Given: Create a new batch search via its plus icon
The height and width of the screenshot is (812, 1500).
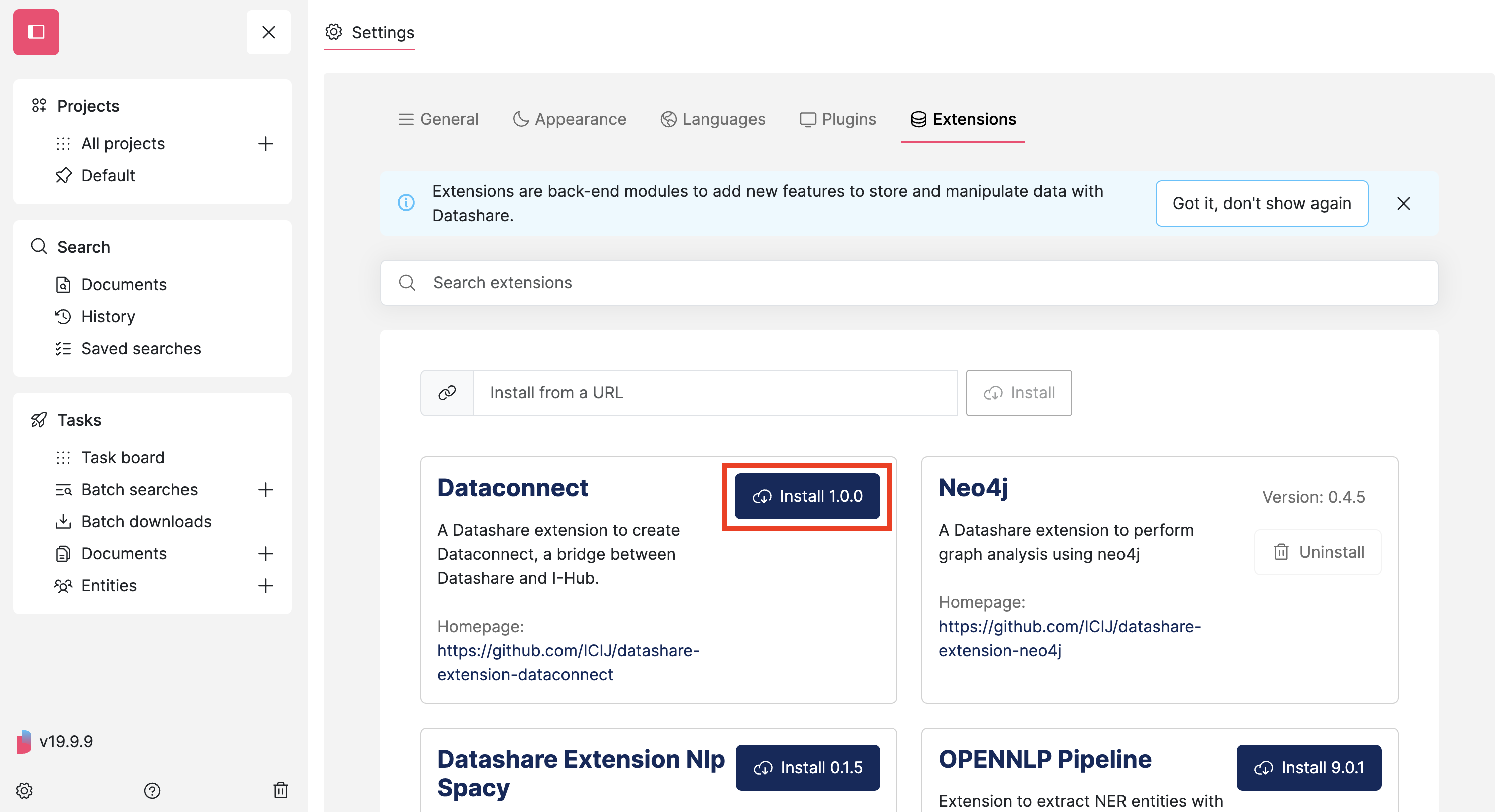Looking at the screenshot, I should click(266, 490).
